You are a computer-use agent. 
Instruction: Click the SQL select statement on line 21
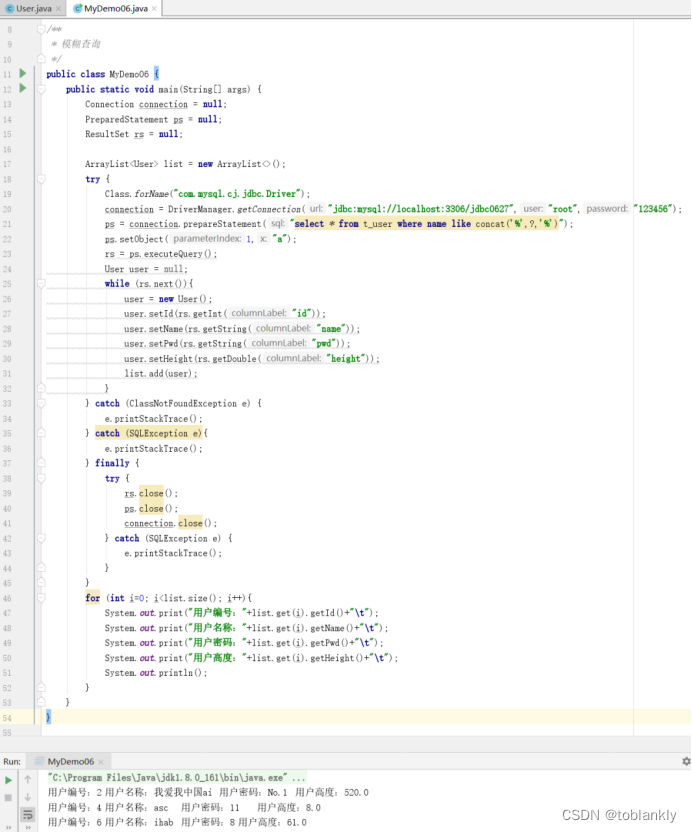coord(426,223)
